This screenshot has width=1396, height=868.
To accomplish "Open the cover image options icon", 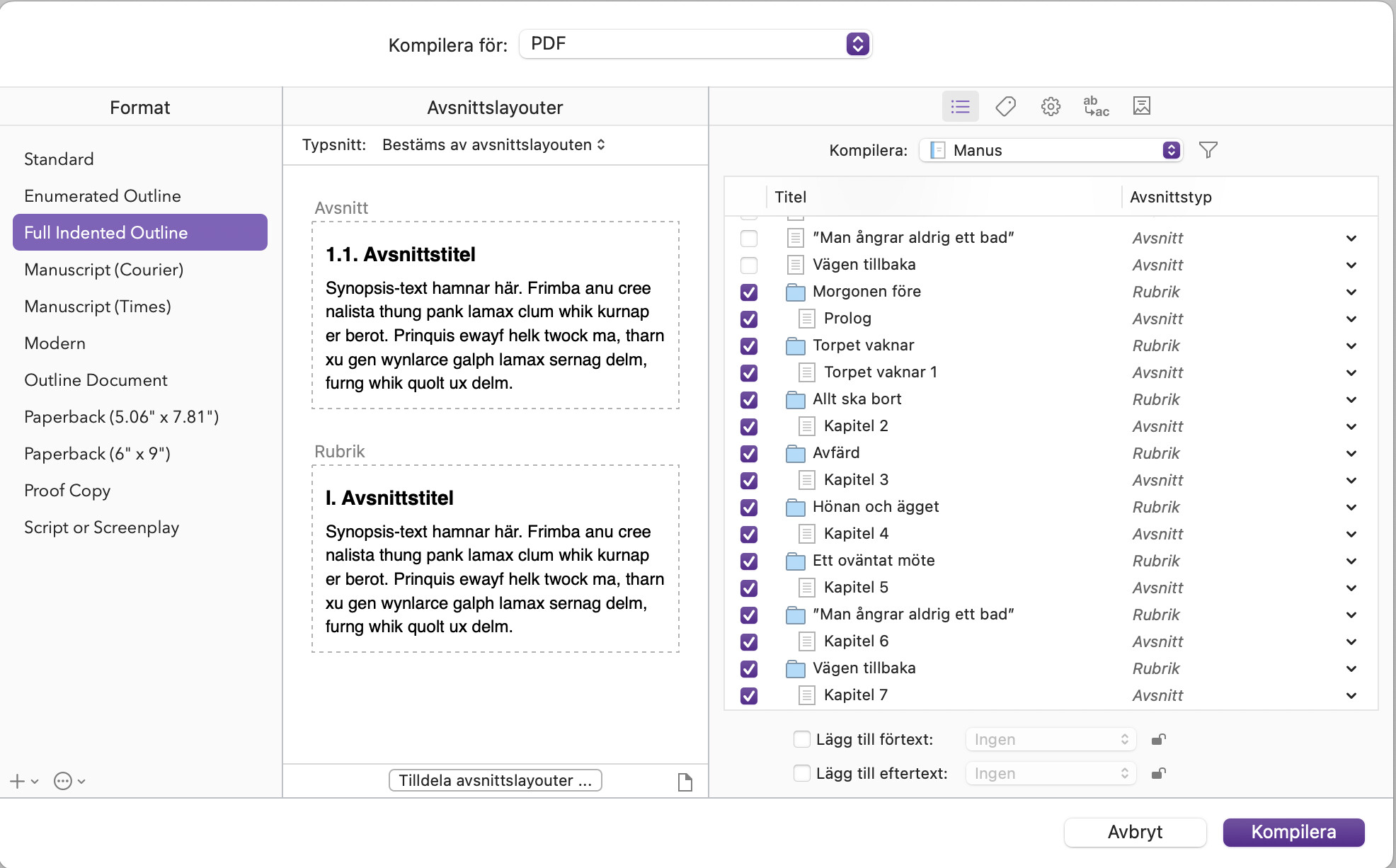I will pyautogui.click(x=1141, y=106).
